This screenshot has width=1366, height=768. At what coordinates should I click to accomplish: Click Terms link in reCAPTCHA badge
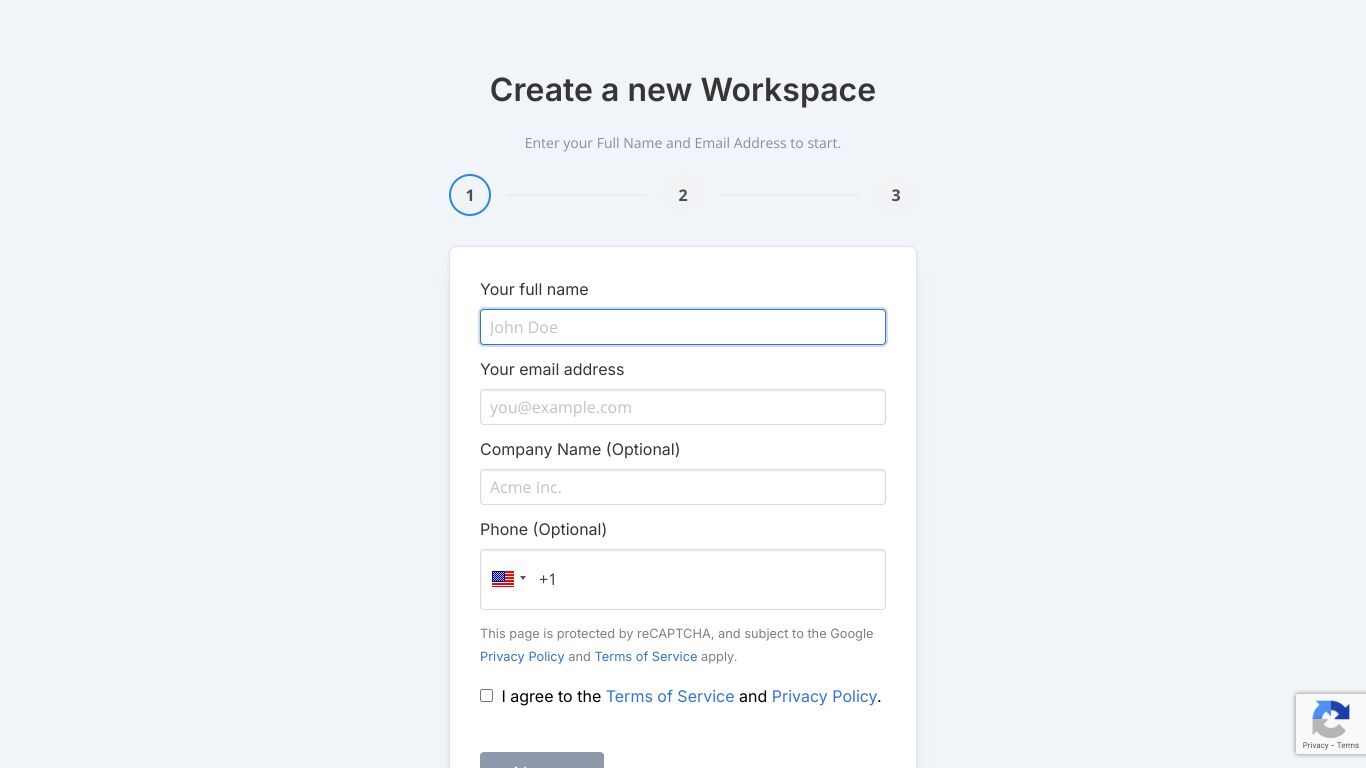point(1348,745)
